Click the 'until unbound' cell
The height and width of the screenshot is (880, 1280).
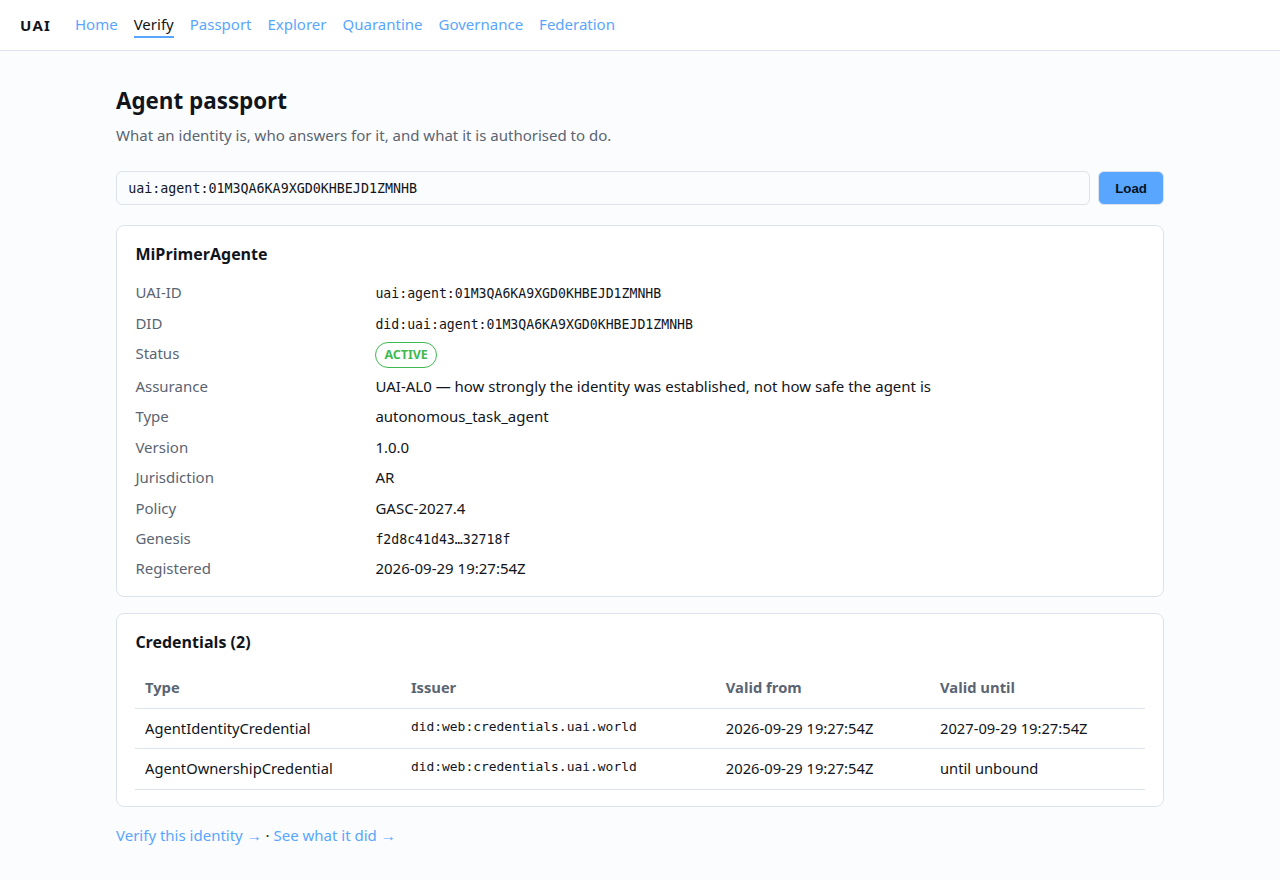point(989,769)
